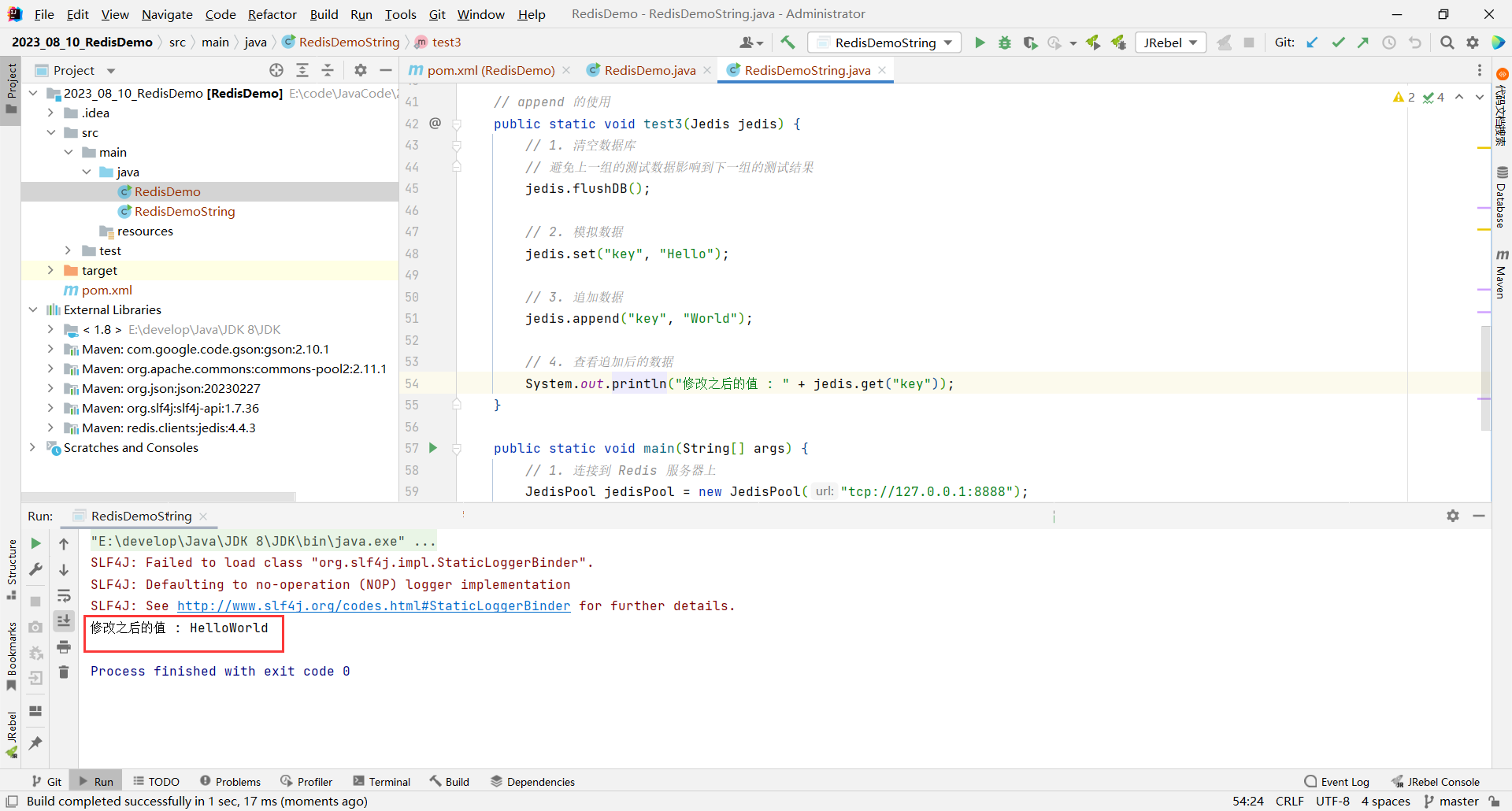The image size is (1512, 811).
Task: Push commits with the green Git arrow
Action: pyautogui.click(x=1363, y=43)
